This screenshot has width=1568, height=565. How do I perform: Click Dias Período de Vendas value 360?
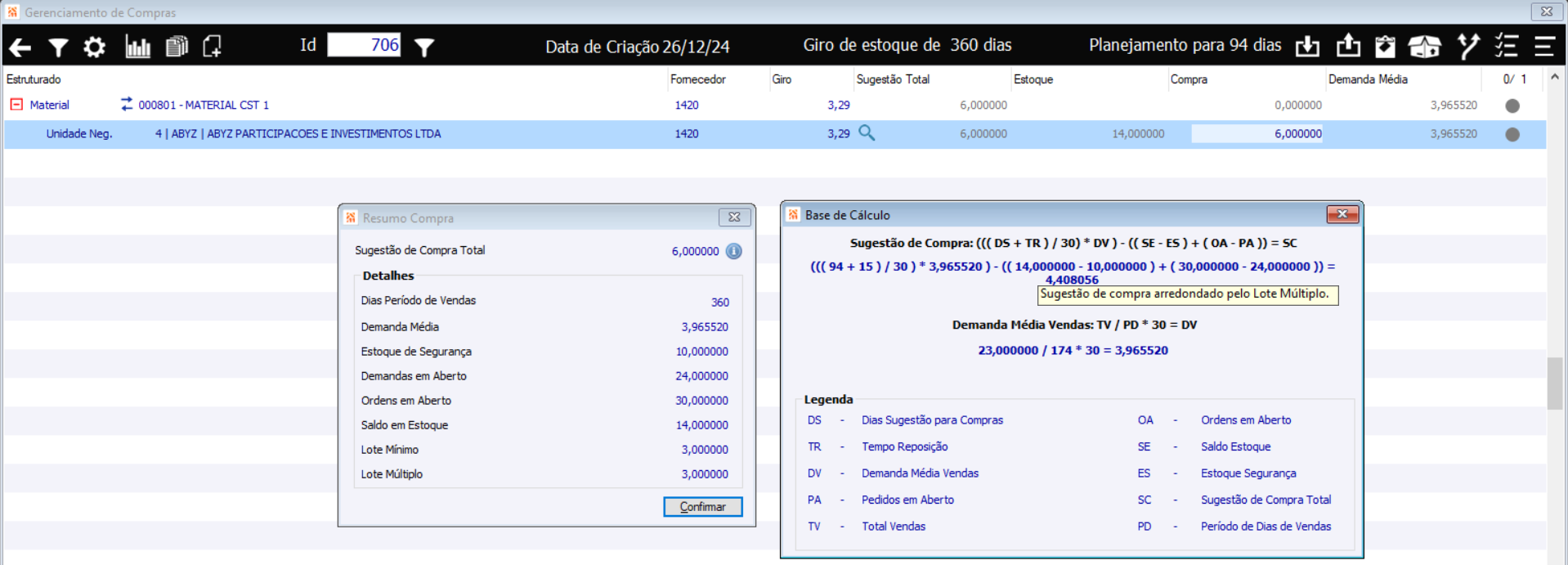pyautogui.click(x=719, y=303)
